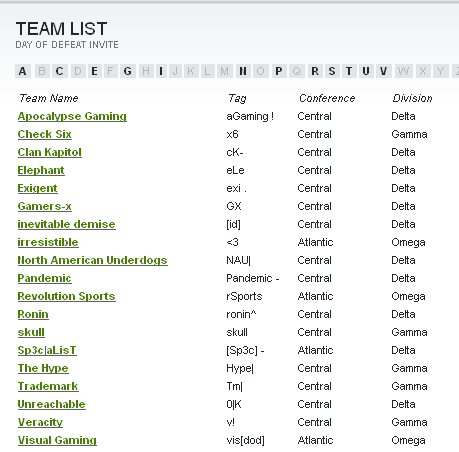Open the Unreachable team link
This screenshot has width=459, height=452.
(52, 404)
